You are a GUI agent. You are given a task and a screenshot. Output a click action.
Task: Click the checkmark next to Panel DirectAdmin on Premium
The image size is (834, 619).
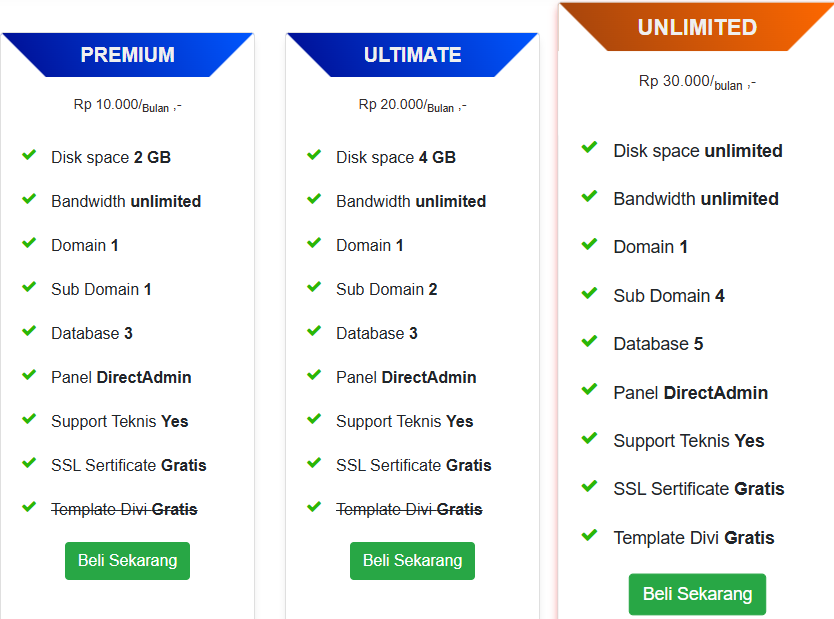point(29,376)
